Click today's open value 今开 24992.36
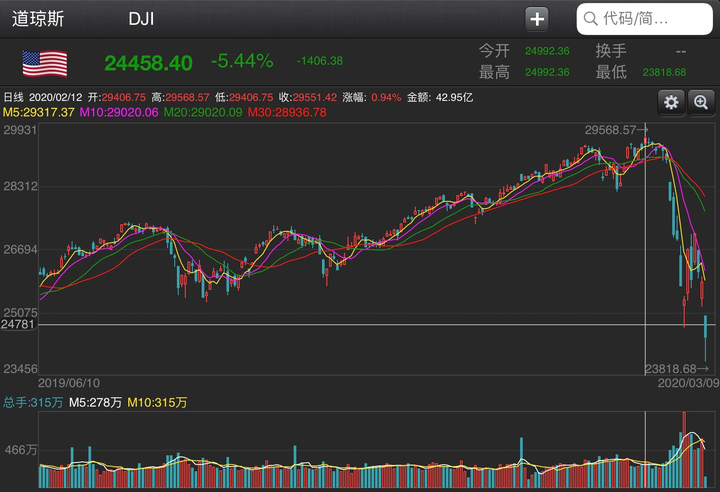The image size is (720, 492). 547,51
